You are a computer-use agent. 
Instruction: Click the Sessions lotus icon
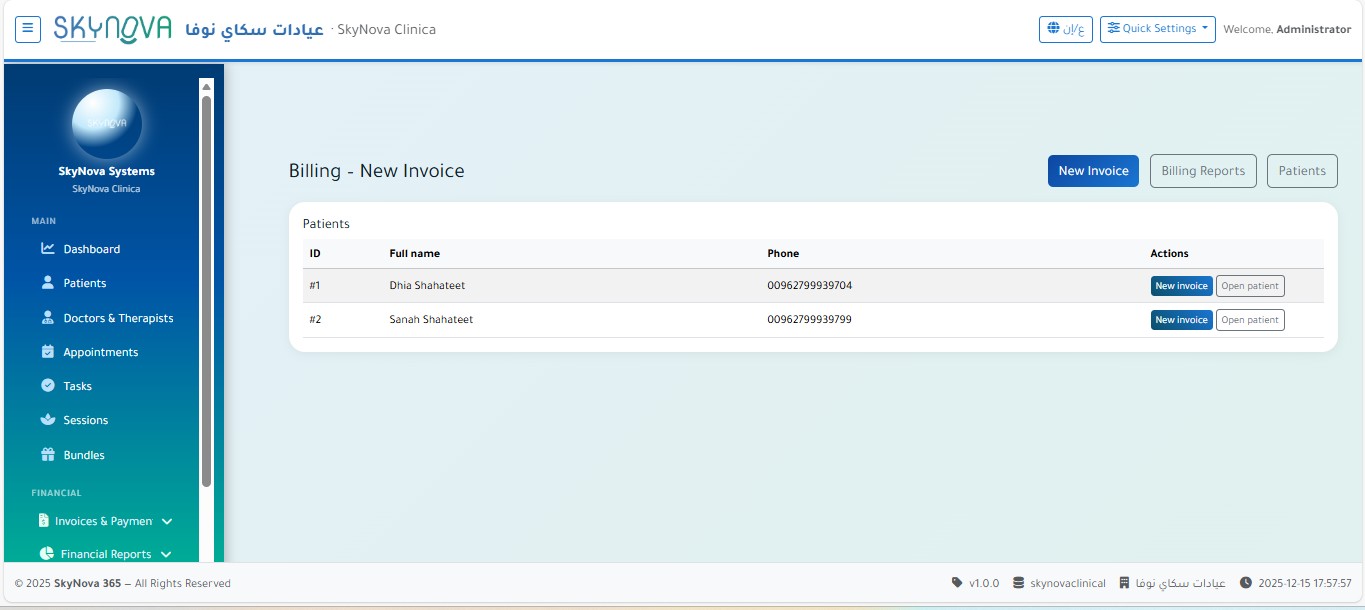tap(47, 420)
